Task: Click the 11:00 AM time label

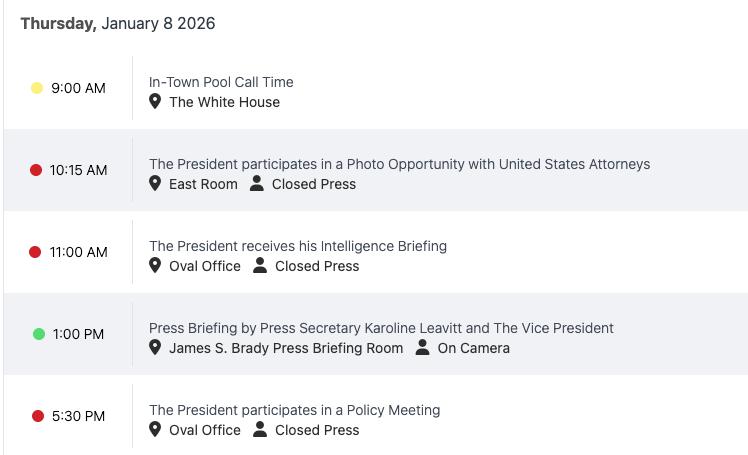Action: [x=79, y=252]
